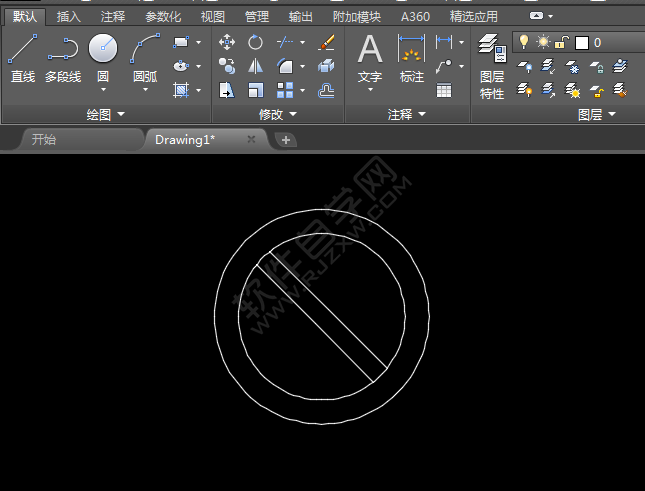Activate the Move tool in 修改 panel
The height and width of the screenshot is (491, 645).
pyautogui.click(x=227, y=42)
